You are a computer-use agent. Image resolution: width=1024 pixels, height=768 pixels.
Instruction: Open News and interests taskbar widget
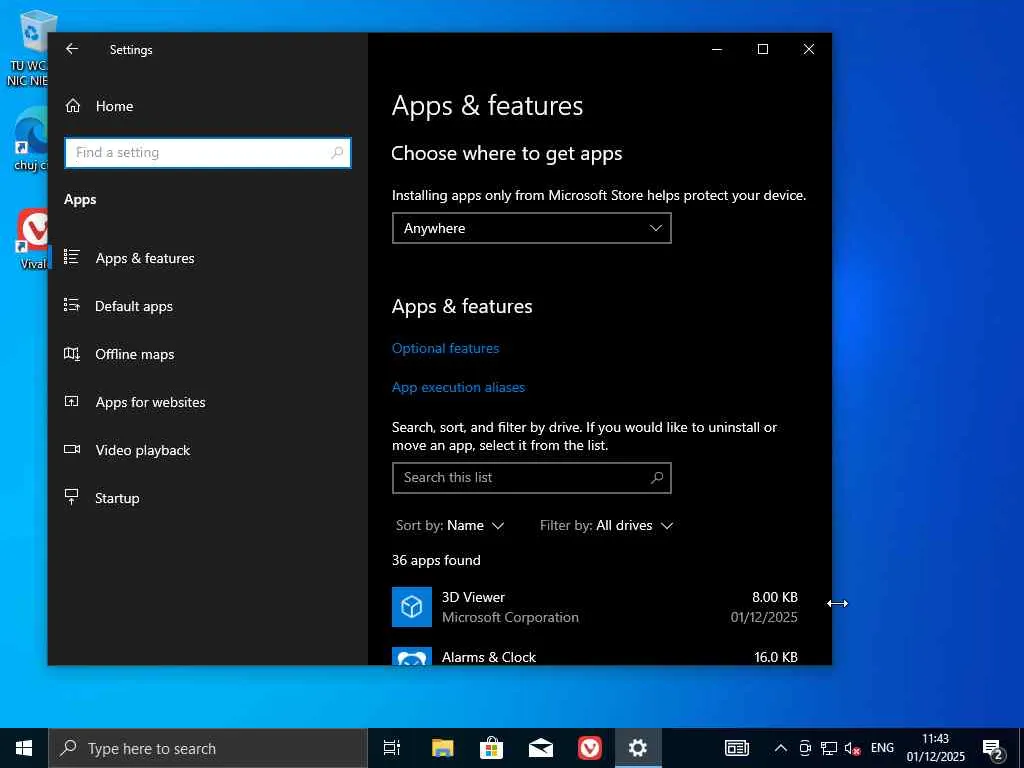(x=737, y=748)
